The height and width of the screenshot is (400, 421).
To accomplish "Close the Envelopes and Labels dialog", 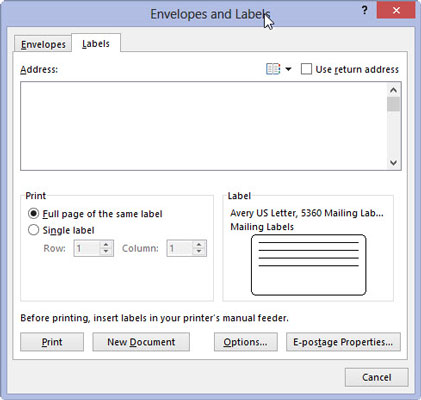I will tap(396, 10).
